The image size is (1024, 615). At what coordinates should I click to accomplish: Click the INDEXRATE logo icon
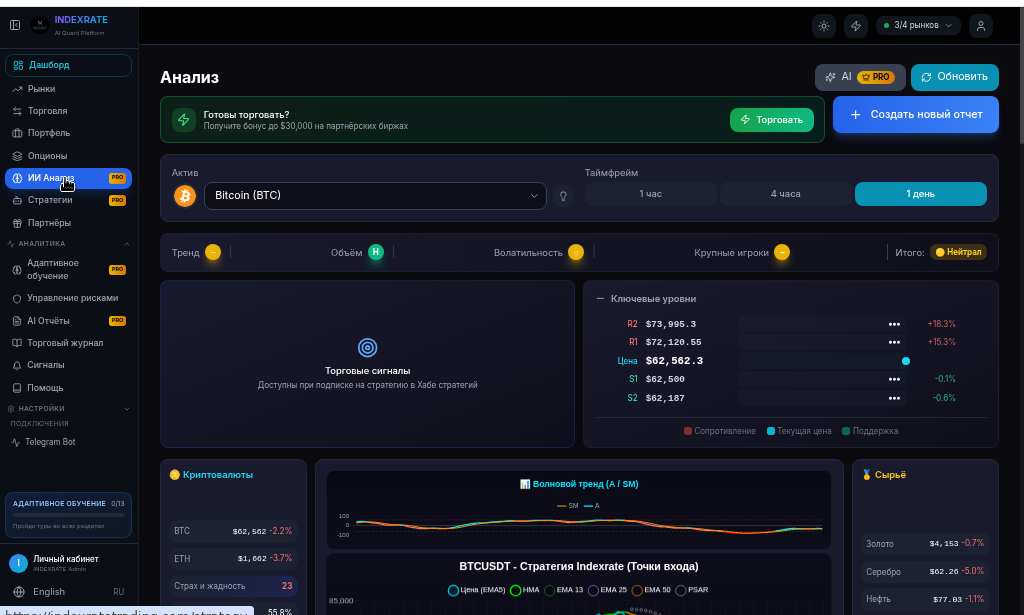[x=40, y=25]
